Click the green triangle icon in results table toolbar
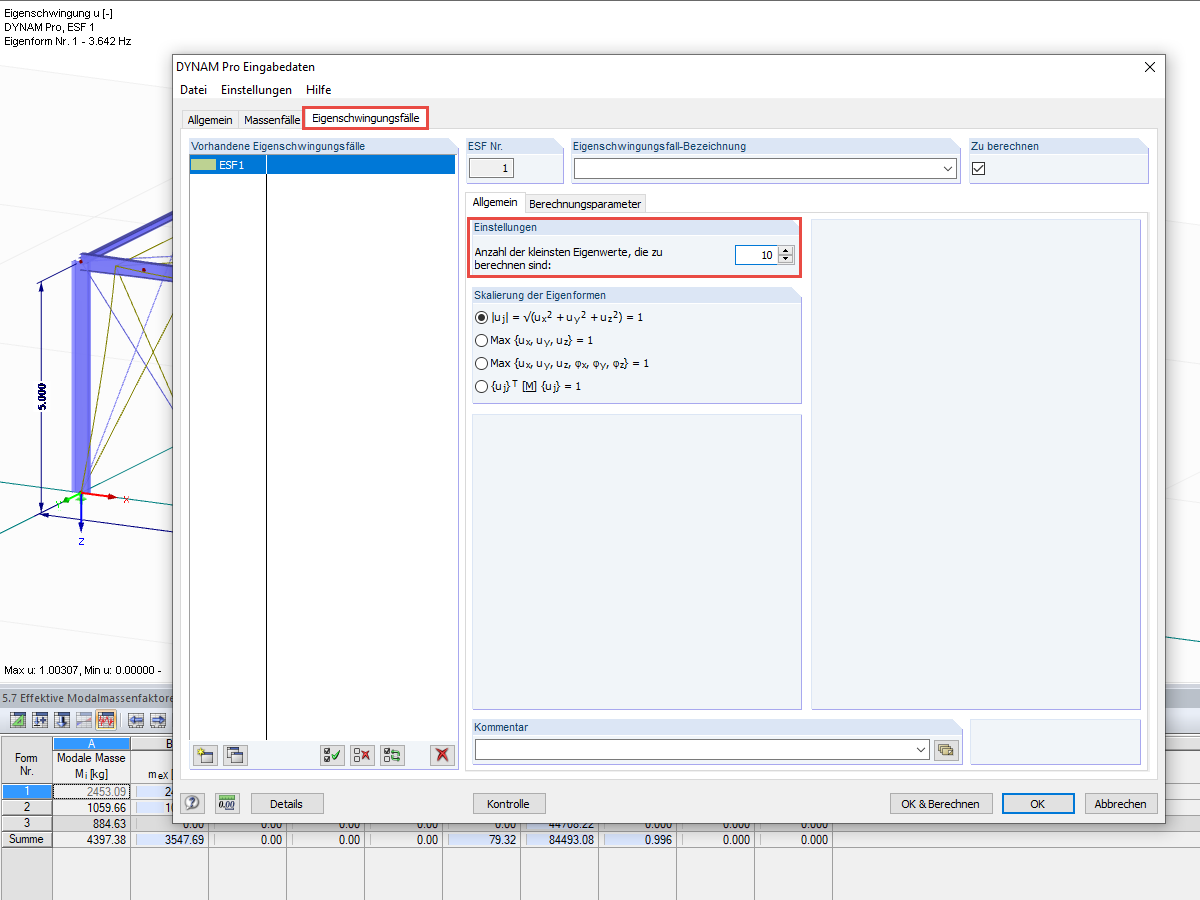Image resolution: width=1200 pixels, height=900 pixels. [18, 720]
